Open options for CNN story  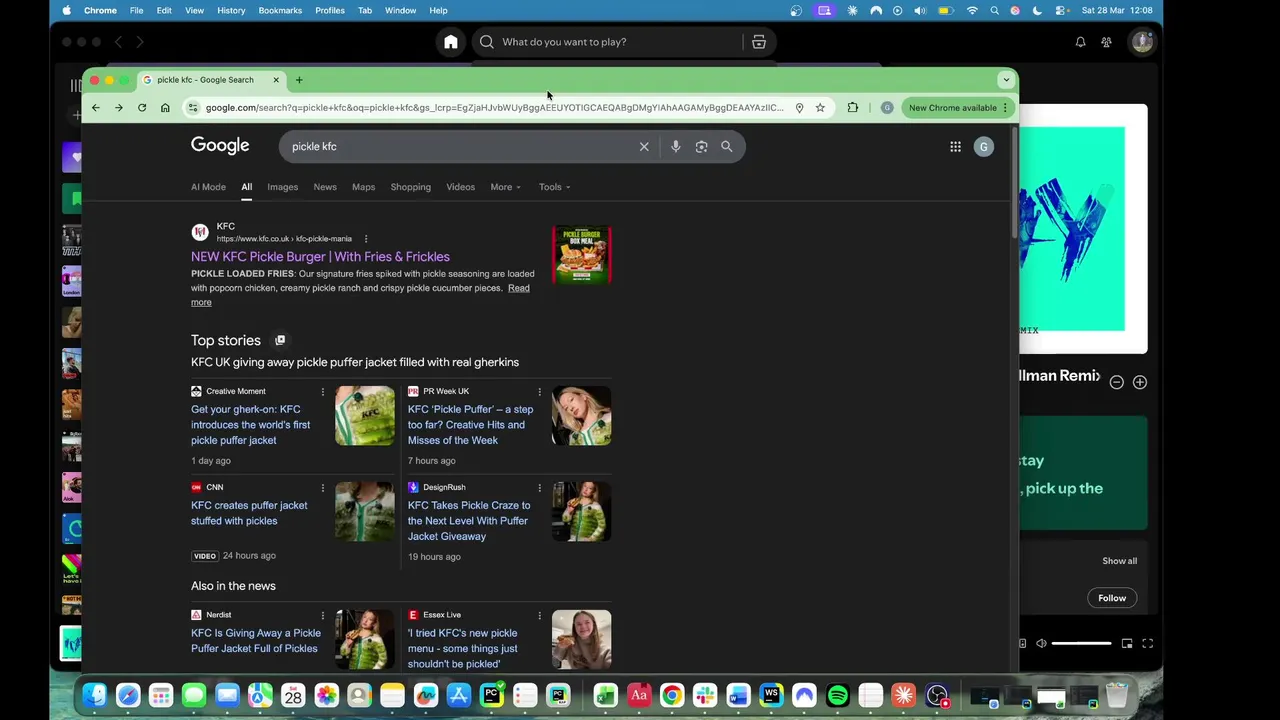[x=322, y=488]
